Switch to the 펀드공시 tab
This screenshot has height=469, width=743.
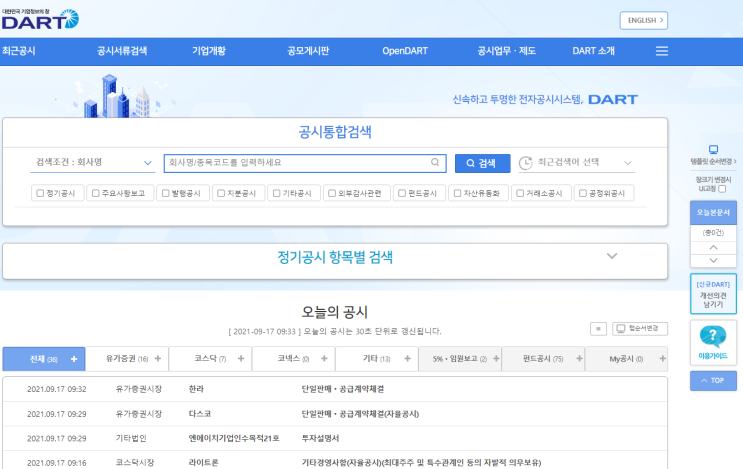(543, 359)
